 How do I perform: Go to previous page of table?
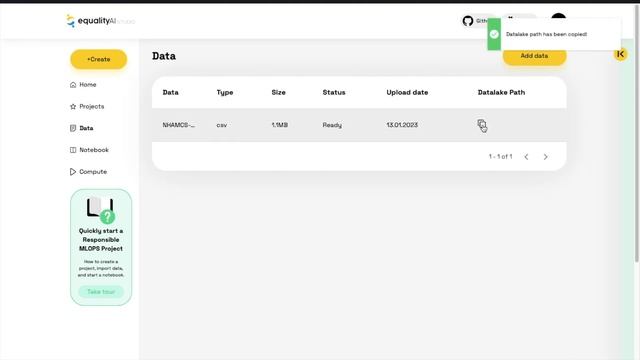527,157
